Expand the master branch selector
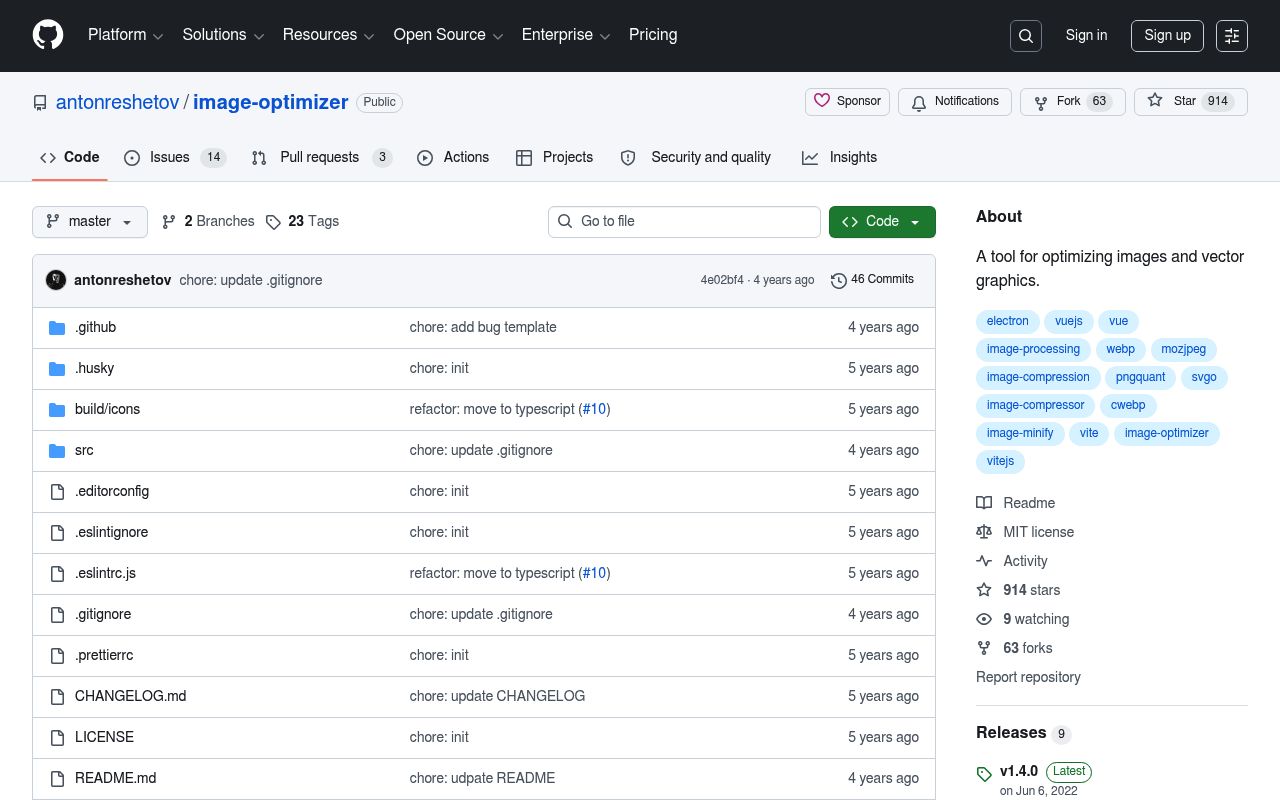1280x800 pixels. coord(89,221)
